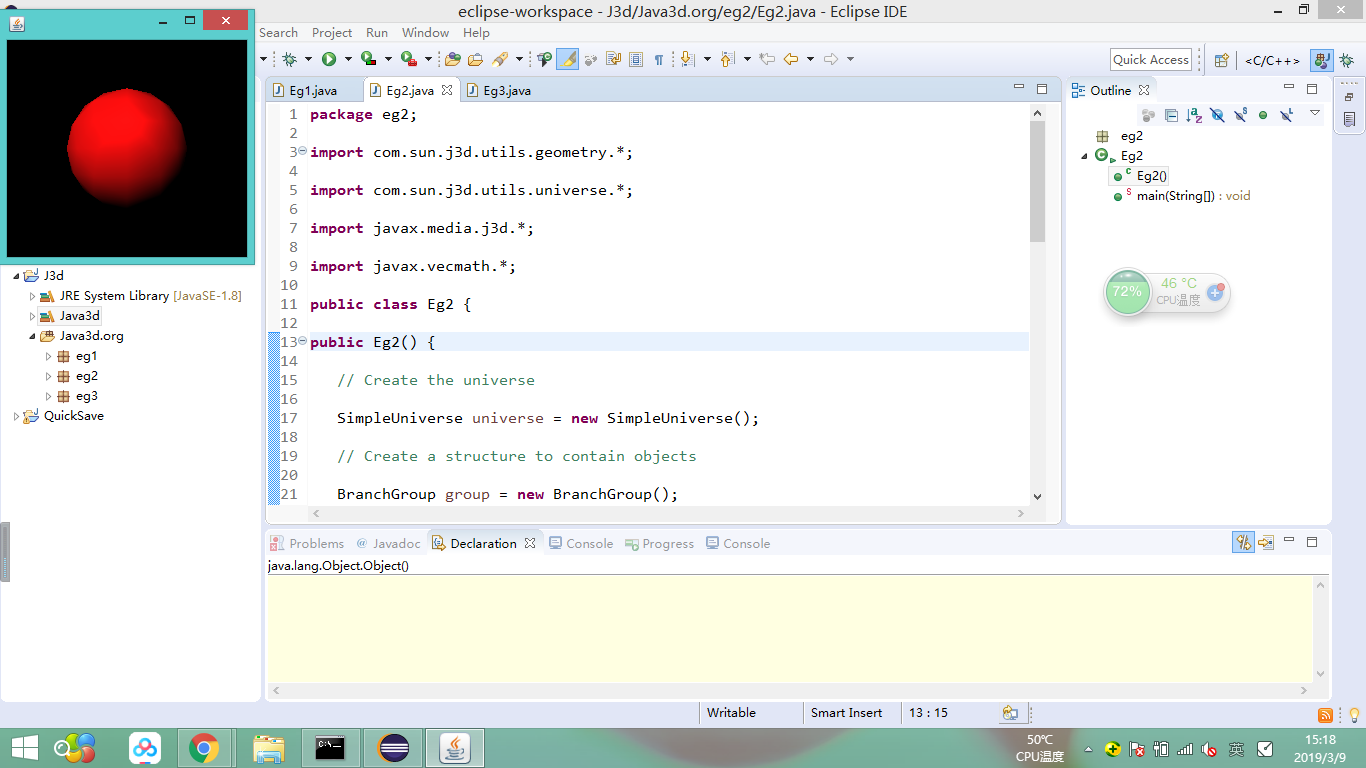
Task: Toggle Show Whitespace Characters
Action: tap(659, 59)
